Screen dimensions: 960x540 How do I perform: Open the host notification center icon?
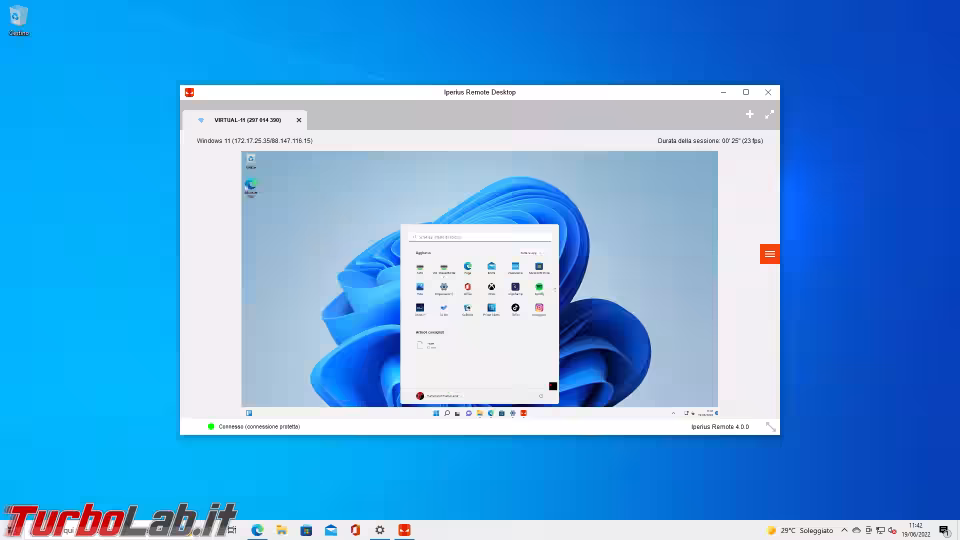(943, 530)
